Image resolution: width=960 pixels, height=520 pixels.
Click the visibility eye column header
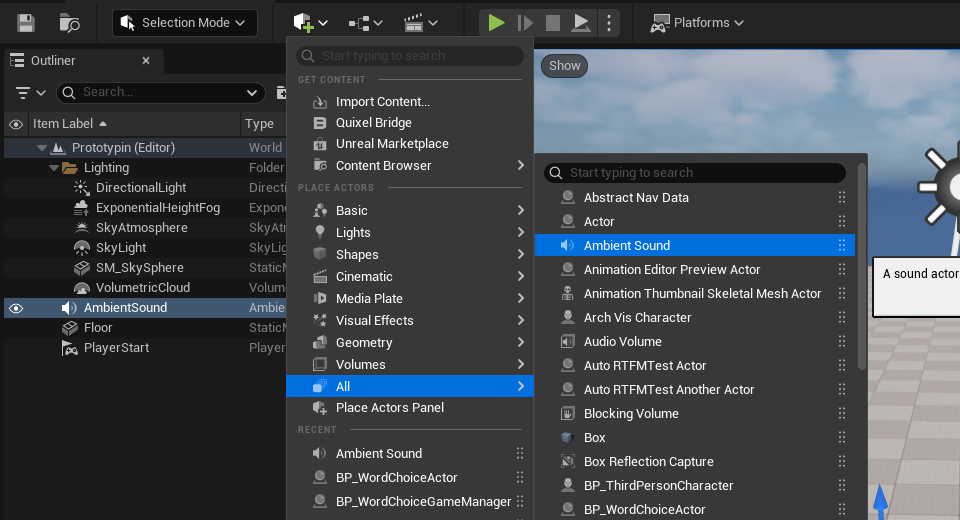(x=16, y=124)
